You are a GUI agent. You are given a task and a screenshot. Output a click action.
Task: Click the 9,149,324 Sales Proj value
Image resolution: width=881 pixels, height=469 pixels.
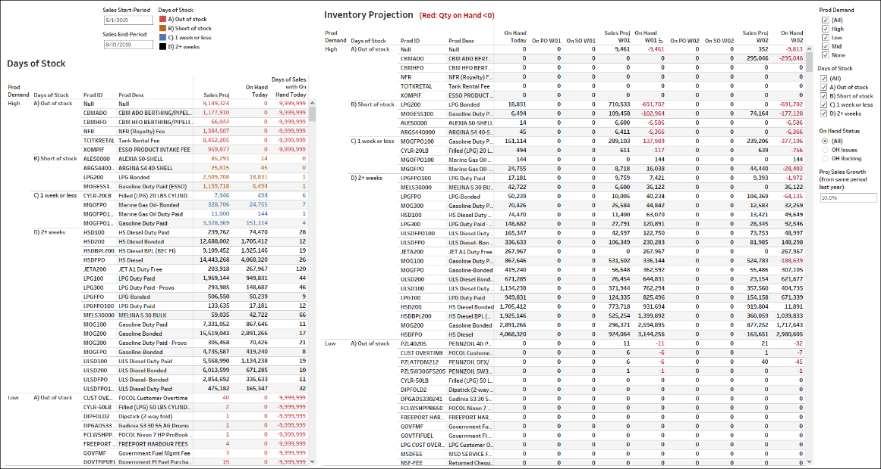pyautogui.click(x=217, y=103)
